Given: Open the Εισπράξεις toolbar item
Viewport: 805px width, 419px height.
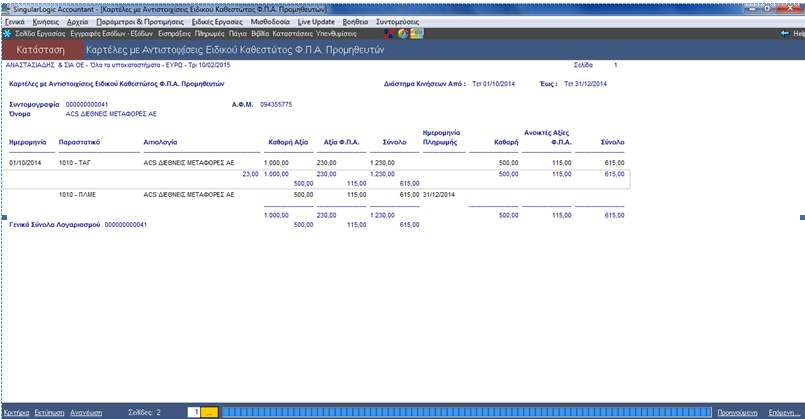Looking at the screenshot, I should pyautogui.click(x=174, y=33).
